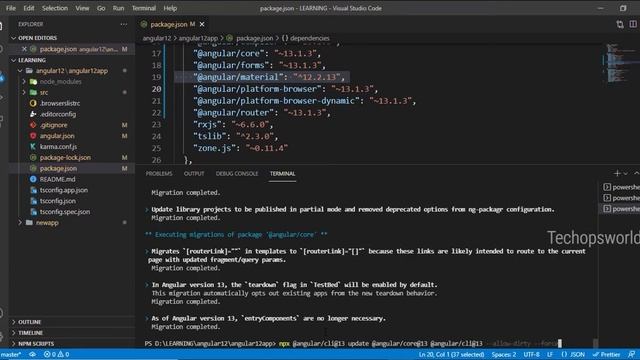Image resolution: width=640 pixels, height=360 pixels.
Task: Expand the Timeline section
Action: coord(31,333)
